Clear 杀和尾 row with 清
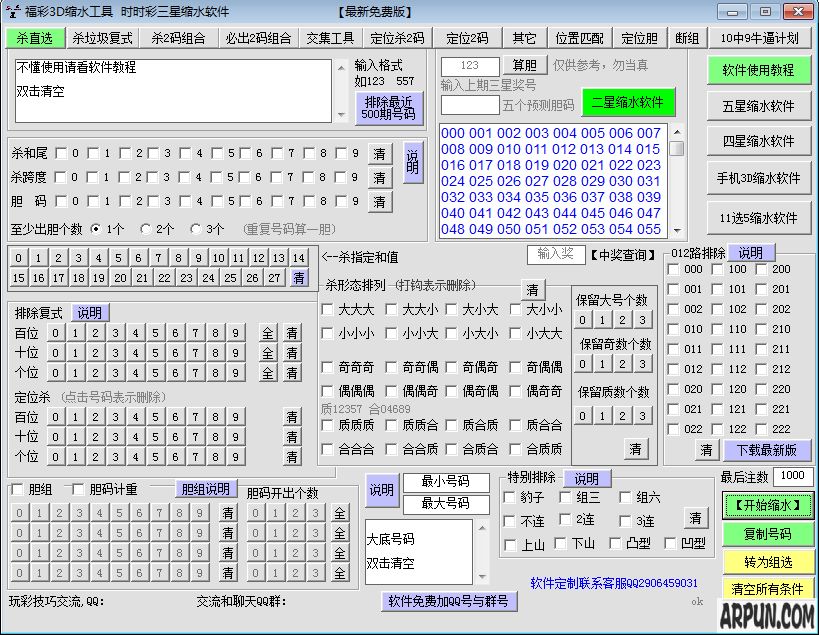 (x=380, y=154)
